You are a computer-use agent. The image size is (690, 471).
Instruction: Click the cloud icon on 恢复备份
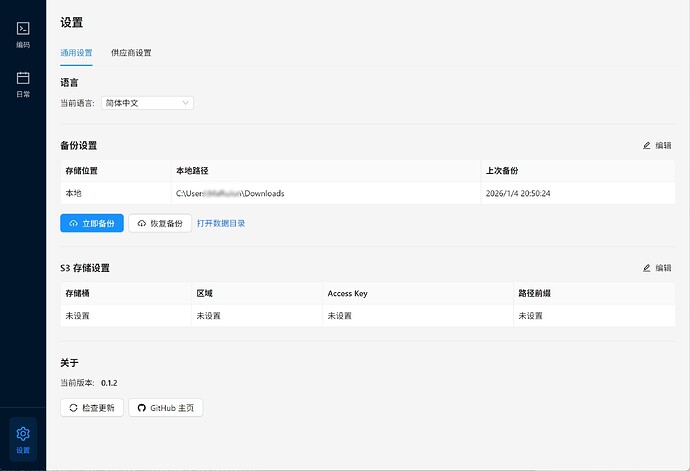coord(142,224)
